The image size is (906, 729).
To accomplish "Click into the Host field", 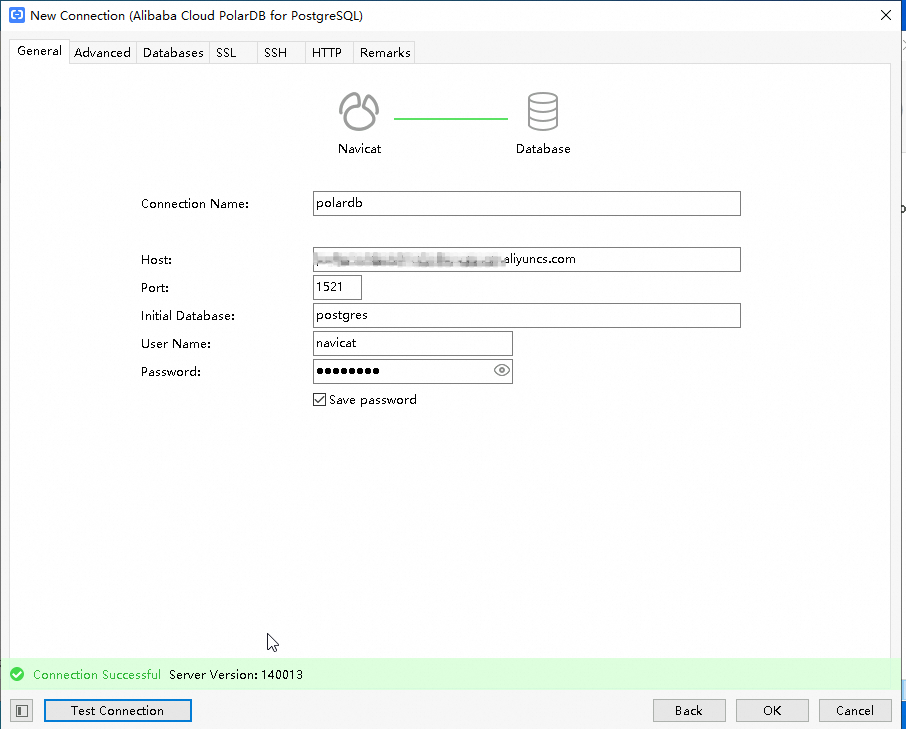I will [x=526, y=259].
